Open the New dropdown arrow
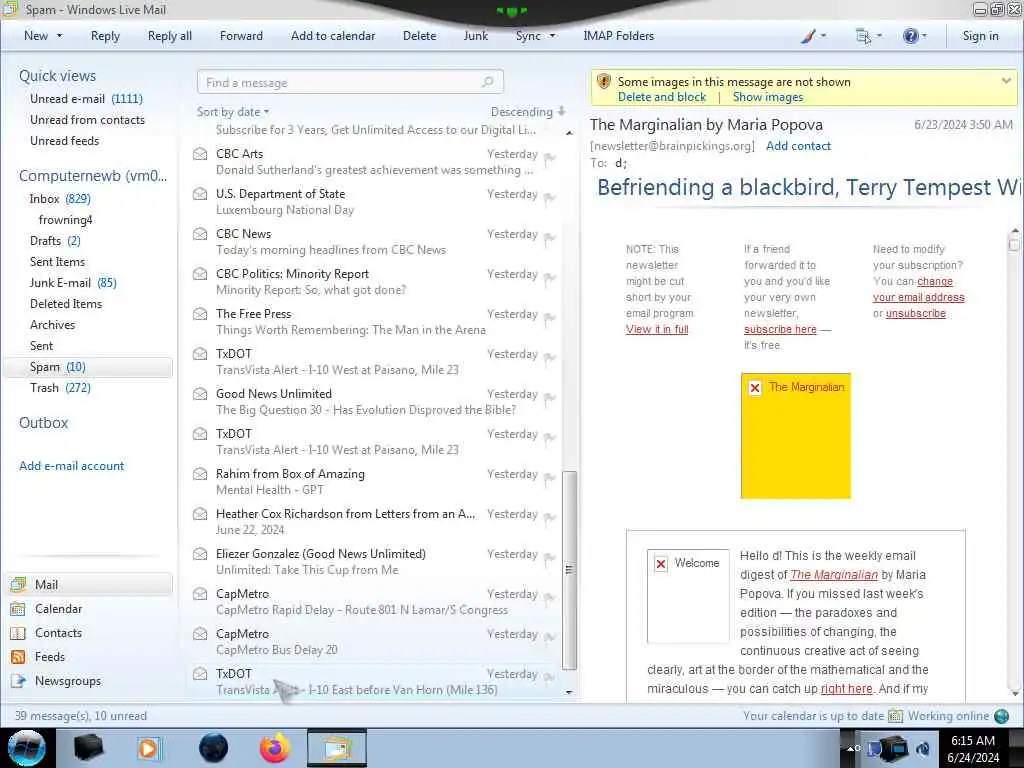 (59, 36)
